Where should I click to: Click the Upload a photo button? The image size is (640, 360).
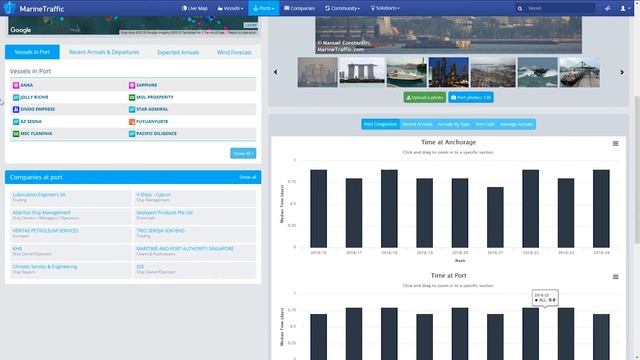[x=425, y=98]
